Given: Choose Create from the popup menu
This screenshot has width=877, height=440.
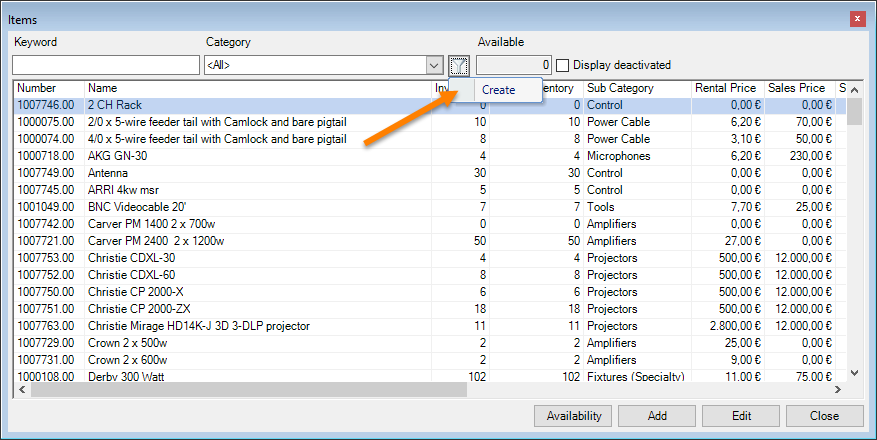Looking at the screenshot, I should click(x=498, y=90).
